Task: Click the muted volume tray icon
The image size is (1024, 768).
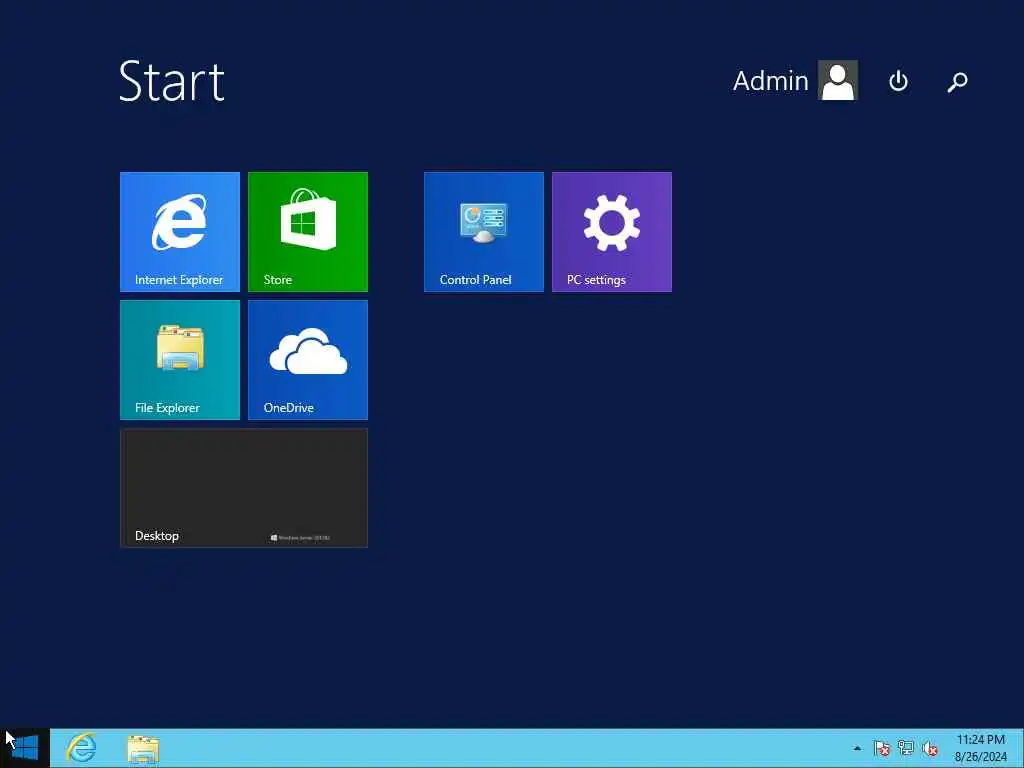Action: 930,748
